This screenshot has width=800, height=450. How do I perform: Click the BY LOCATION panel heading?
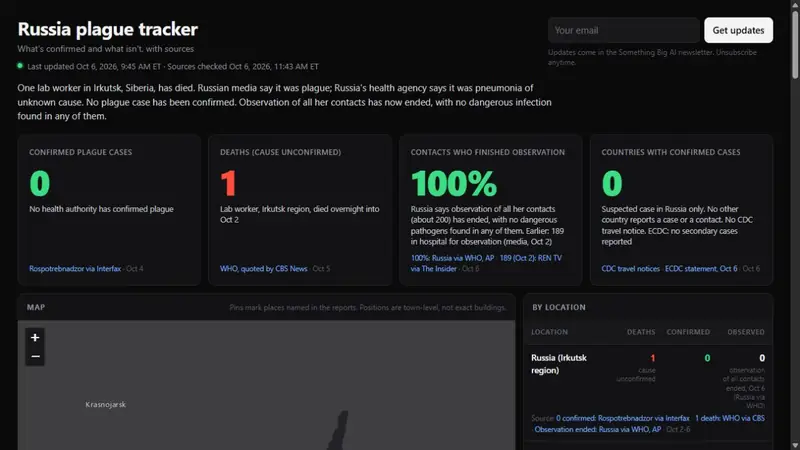(x=559, y=307)
